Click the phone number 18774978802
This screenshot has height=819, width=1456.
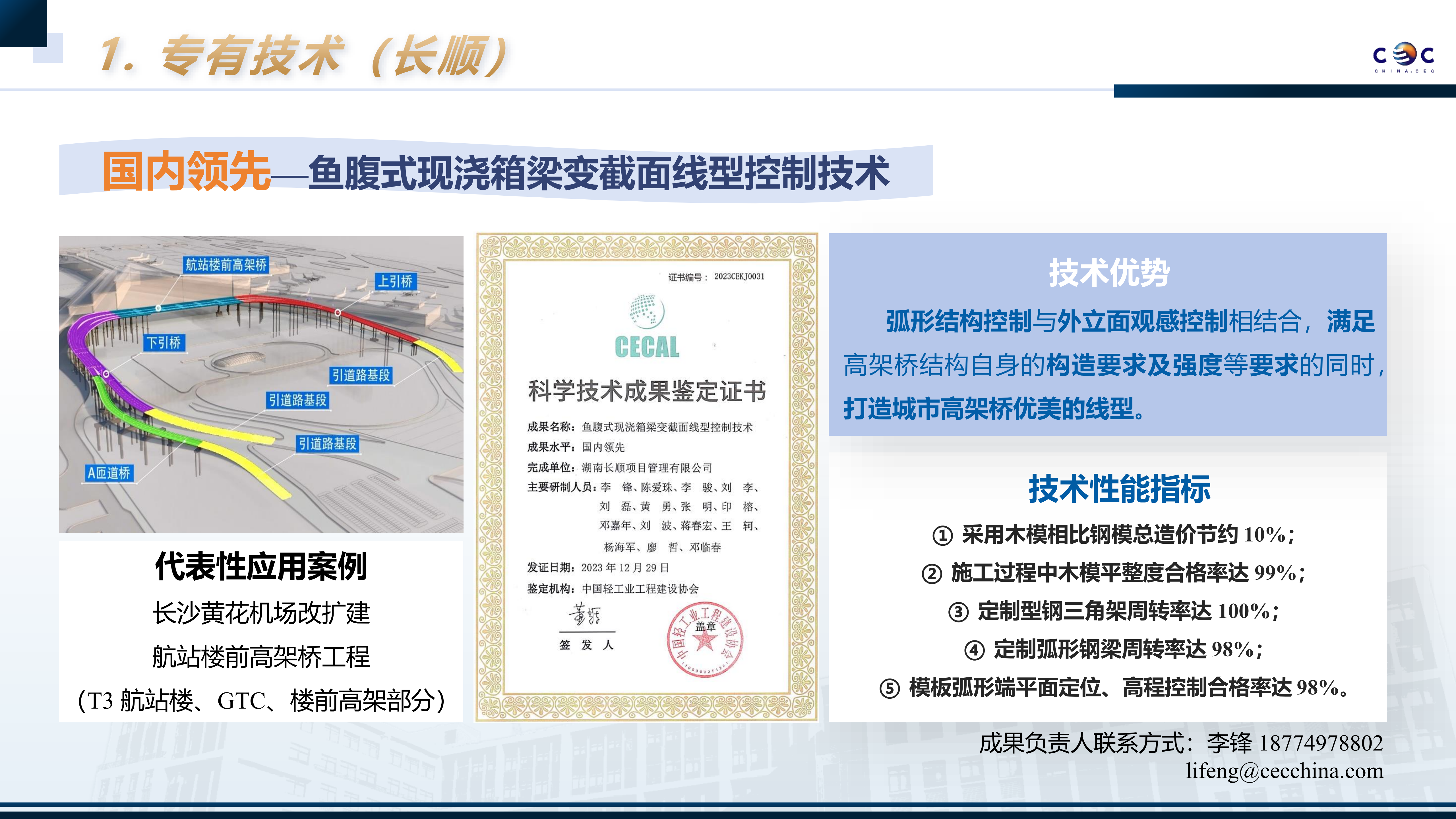point(1321,743)
